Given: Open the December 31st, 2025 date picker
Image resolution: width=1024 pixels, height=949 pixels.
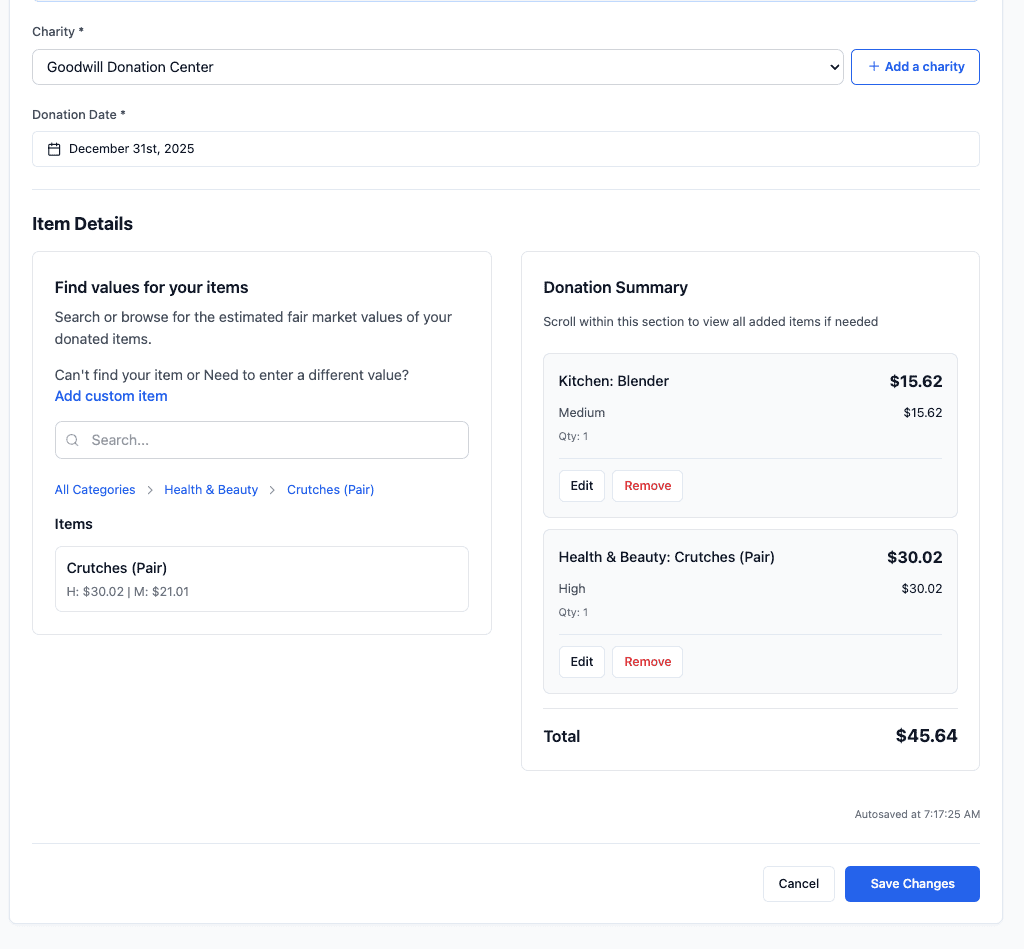Looking at the screenshot, I should point(505,149).
